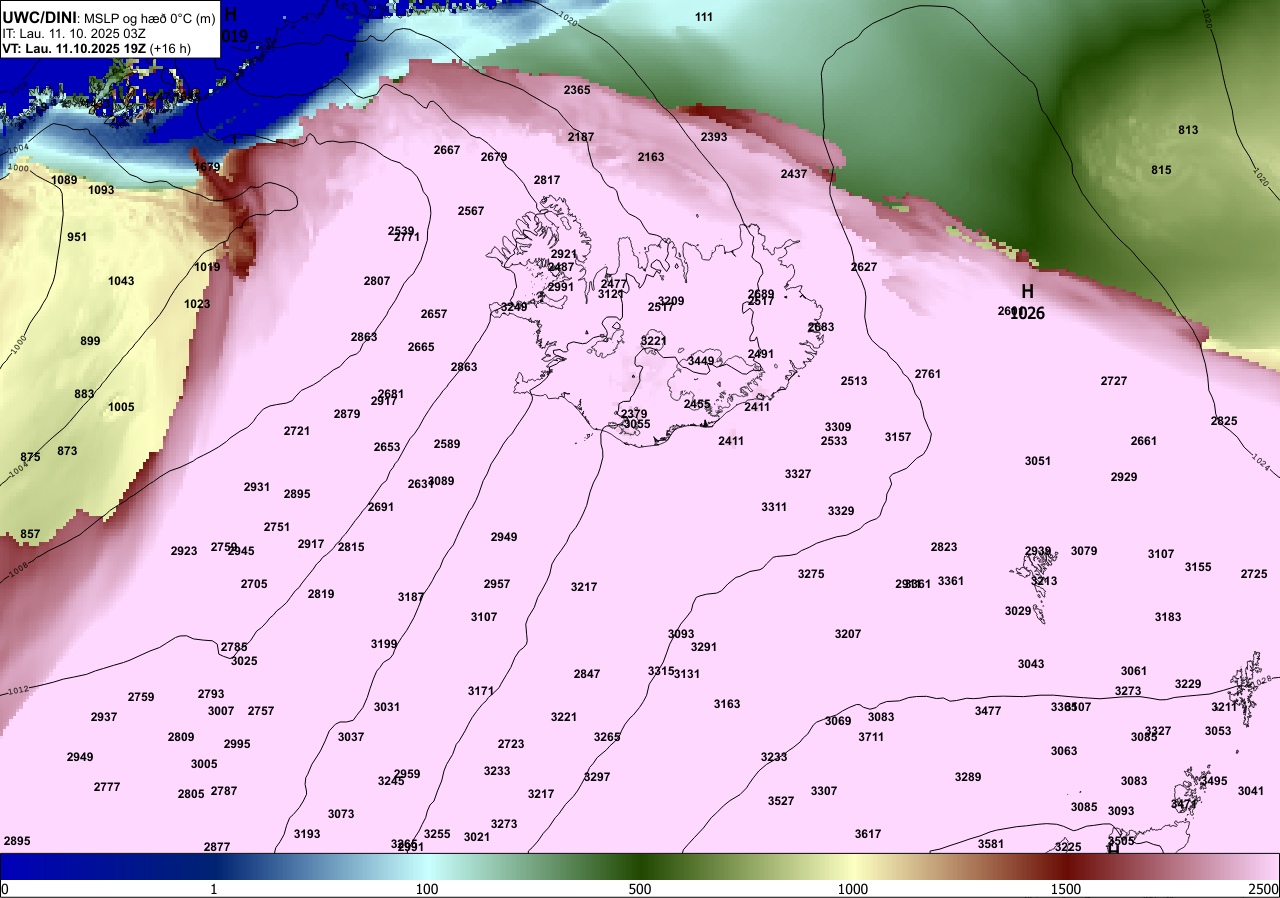
Task: Click the value 857 at left edge
Action: (30, 534)
